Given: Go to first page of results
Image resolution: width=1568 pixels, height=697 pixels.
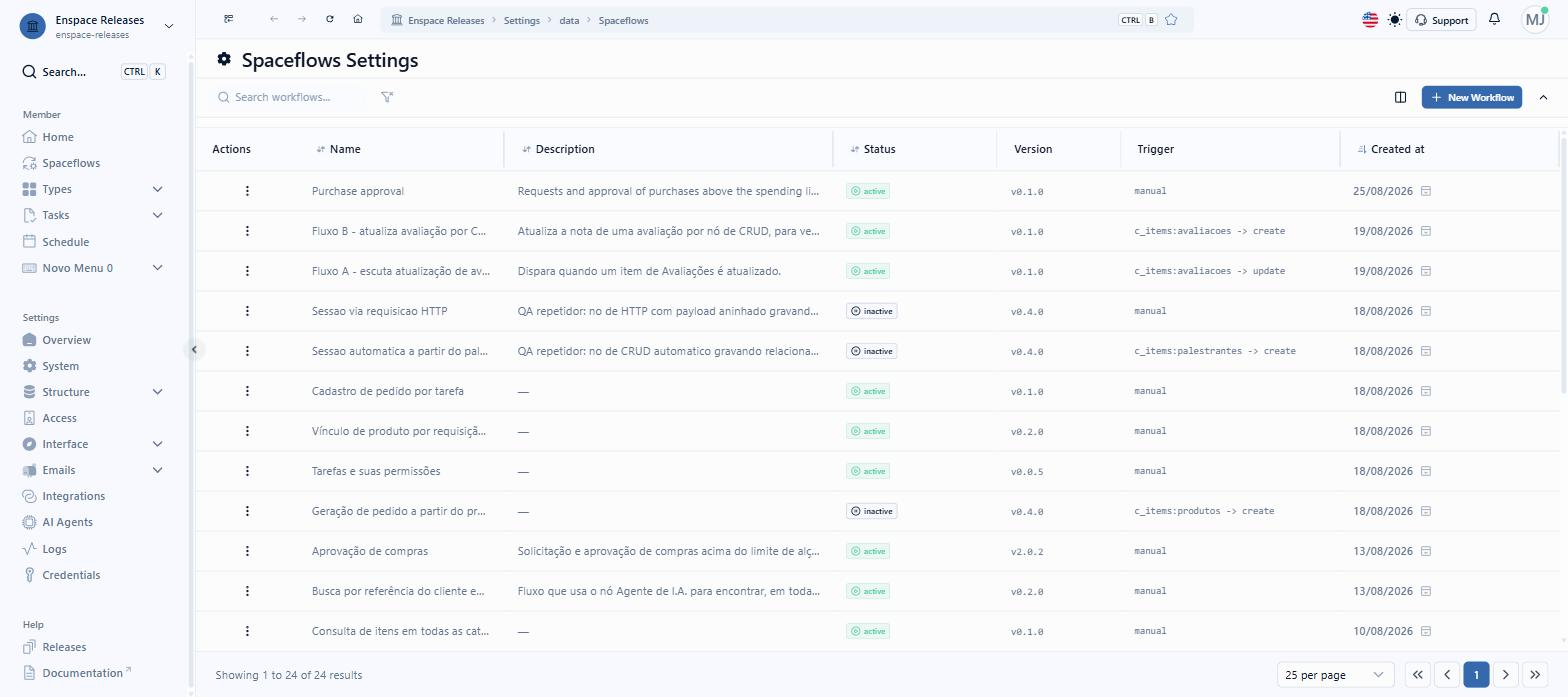Looking at the screenshot, I should click(x=1417, y=675).
